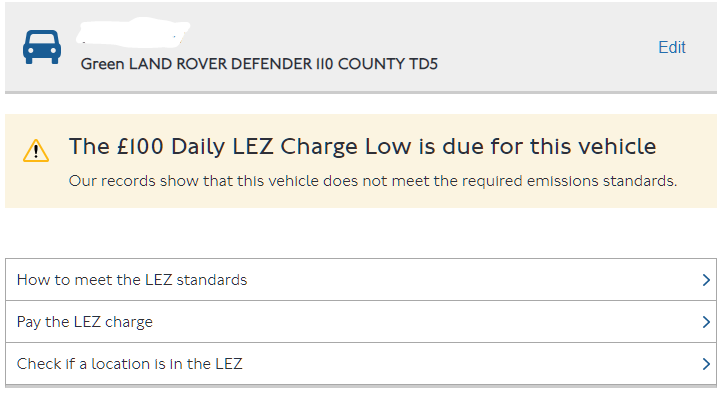
Task: Open How to meet the LEZ standards
Action: tap(361, 280)
